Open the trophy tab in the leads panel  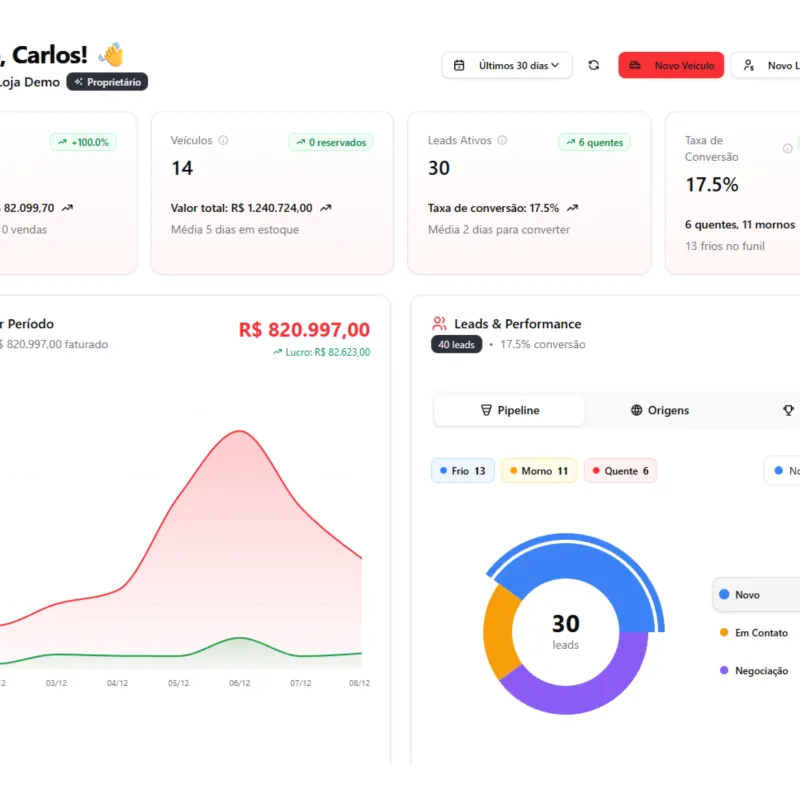point(788,410)
